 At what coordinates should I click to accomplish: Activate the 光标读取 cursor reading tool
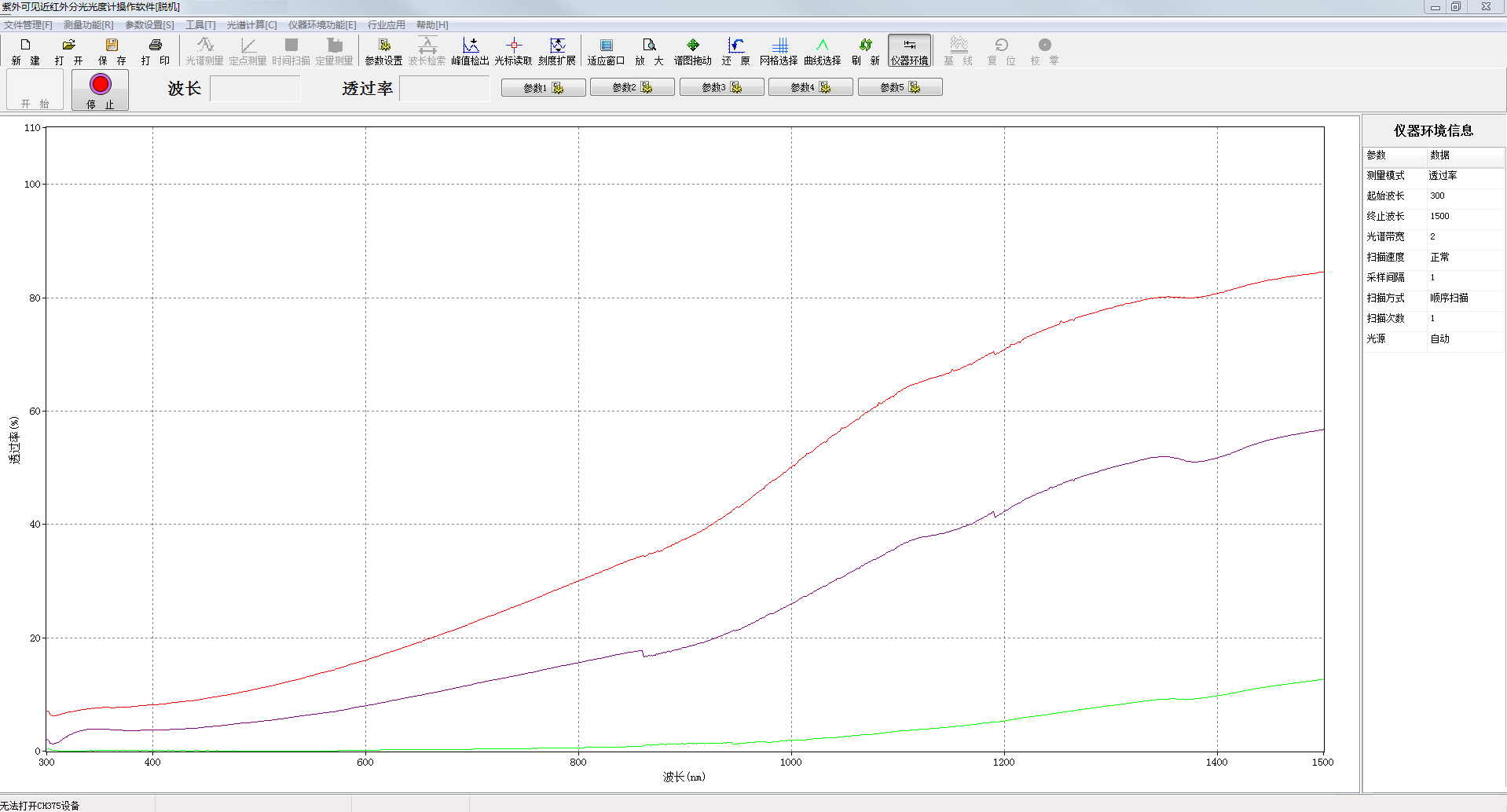click(513, 50)
